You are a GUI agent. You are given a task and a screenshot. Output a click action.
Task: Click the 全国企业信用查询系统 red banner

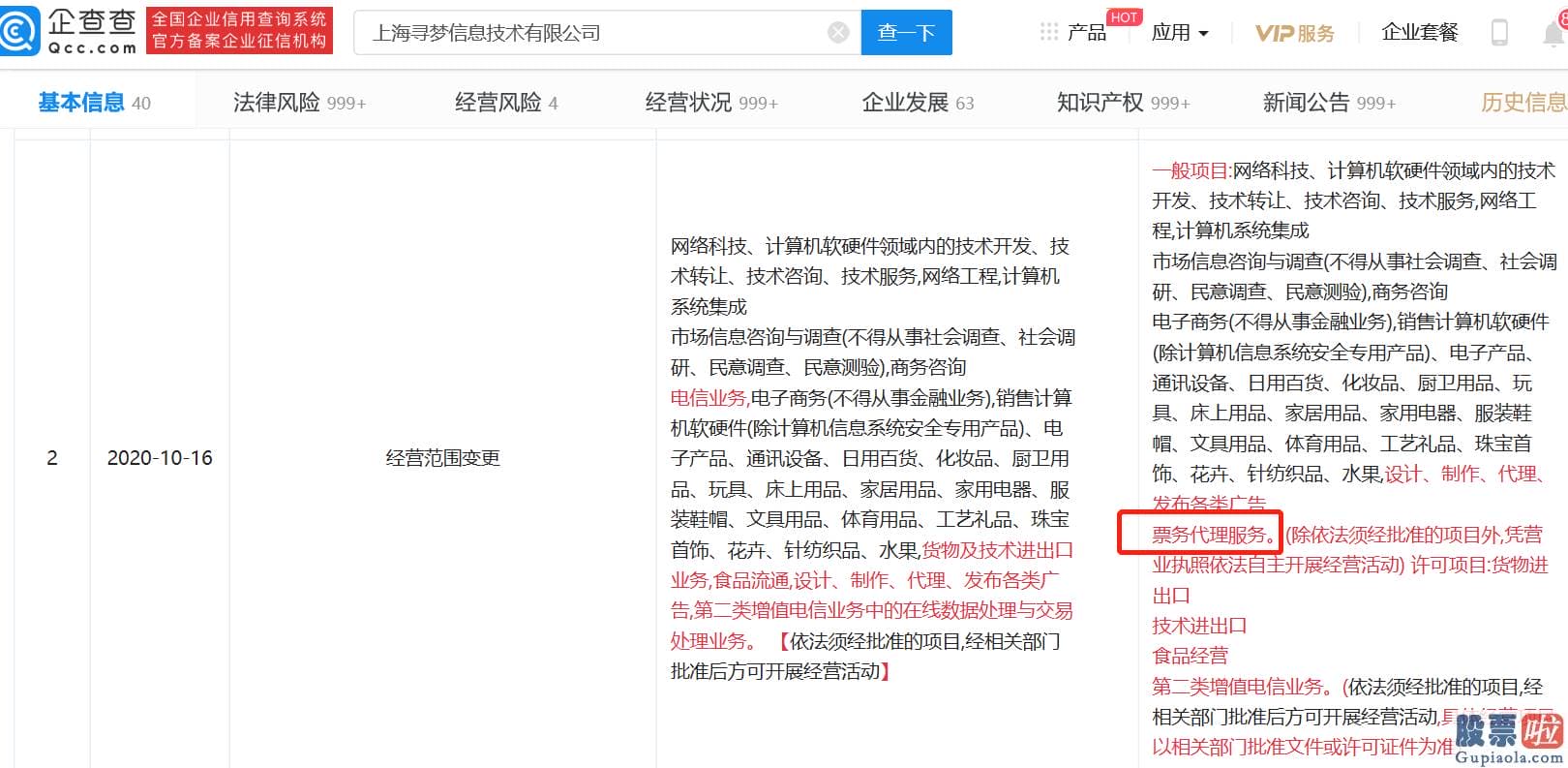coord(239,30)
